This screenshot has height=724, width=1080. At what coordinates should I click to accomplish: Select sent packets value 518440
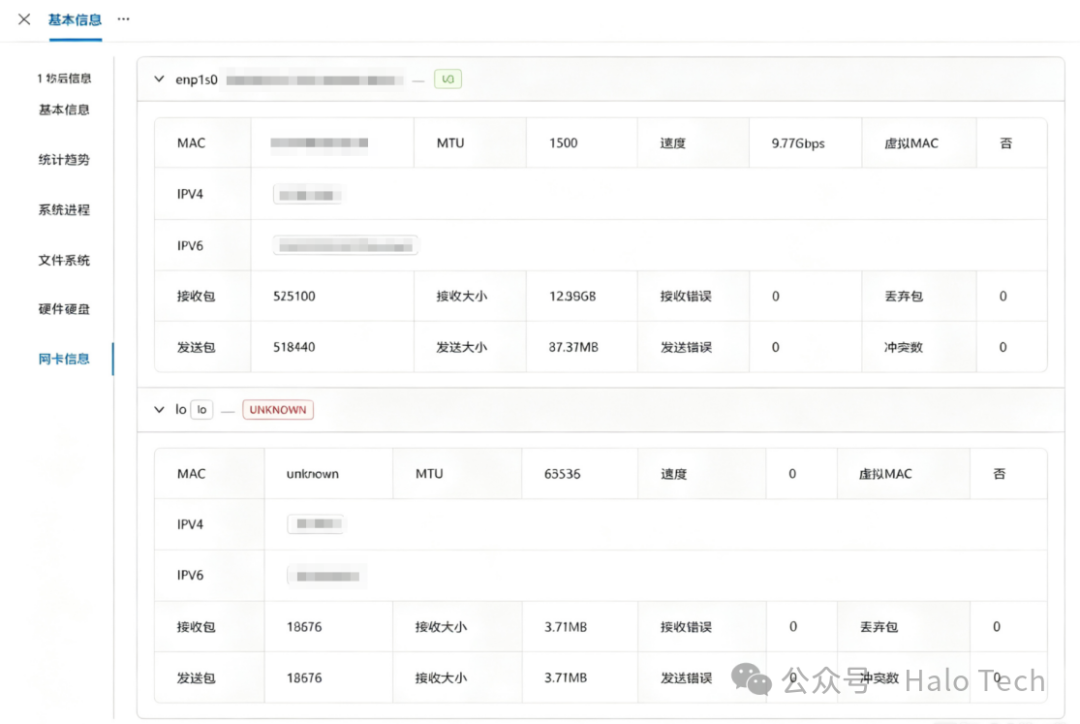pyautogui.click(x=294, y=347)
